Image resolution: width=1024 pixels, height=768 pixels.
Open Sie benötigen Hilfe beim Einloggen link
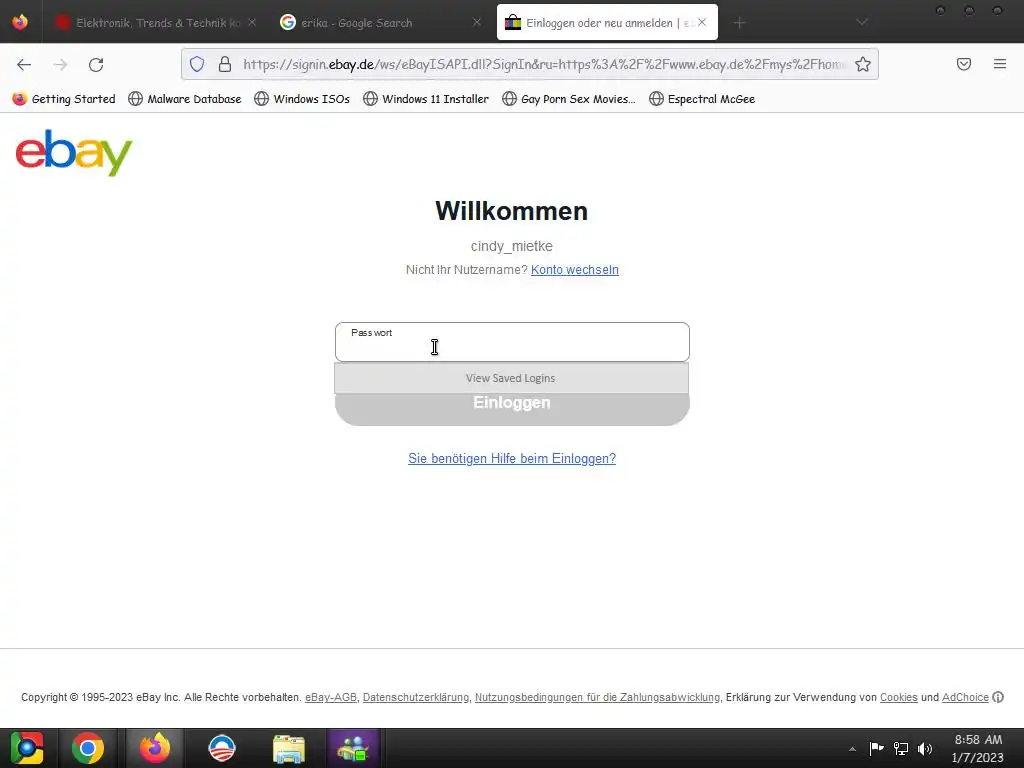point(512,458)
